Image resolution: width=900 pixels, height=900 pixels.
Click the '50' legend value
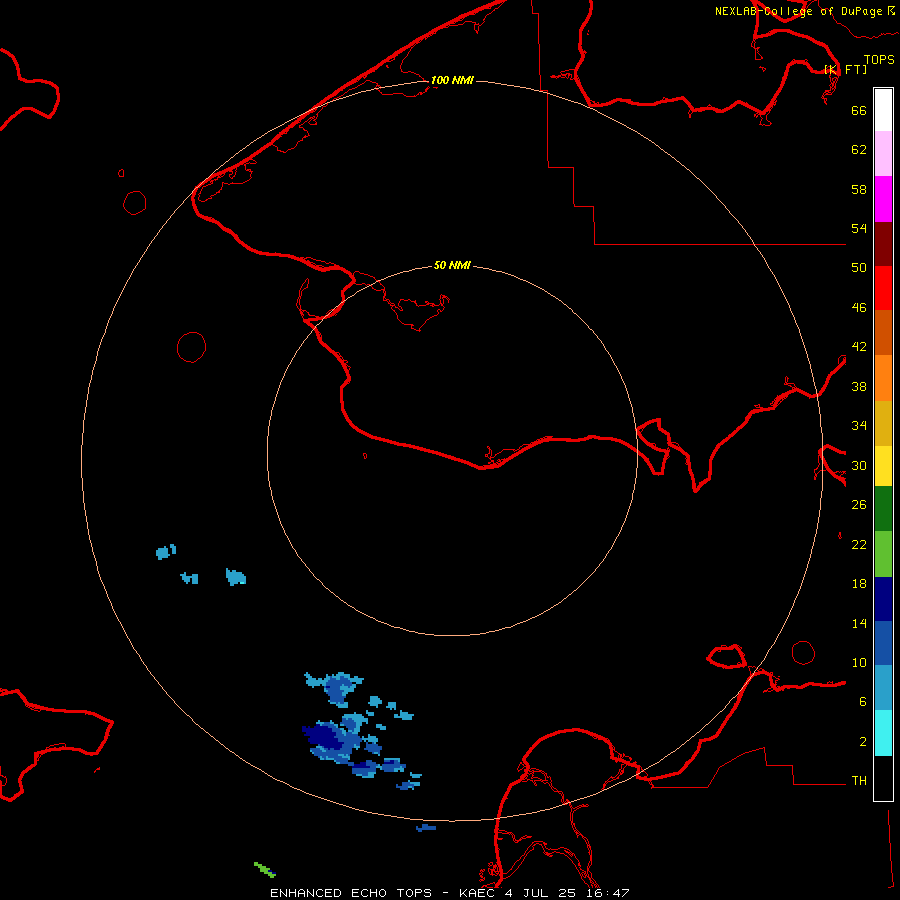tap(859, 267)
